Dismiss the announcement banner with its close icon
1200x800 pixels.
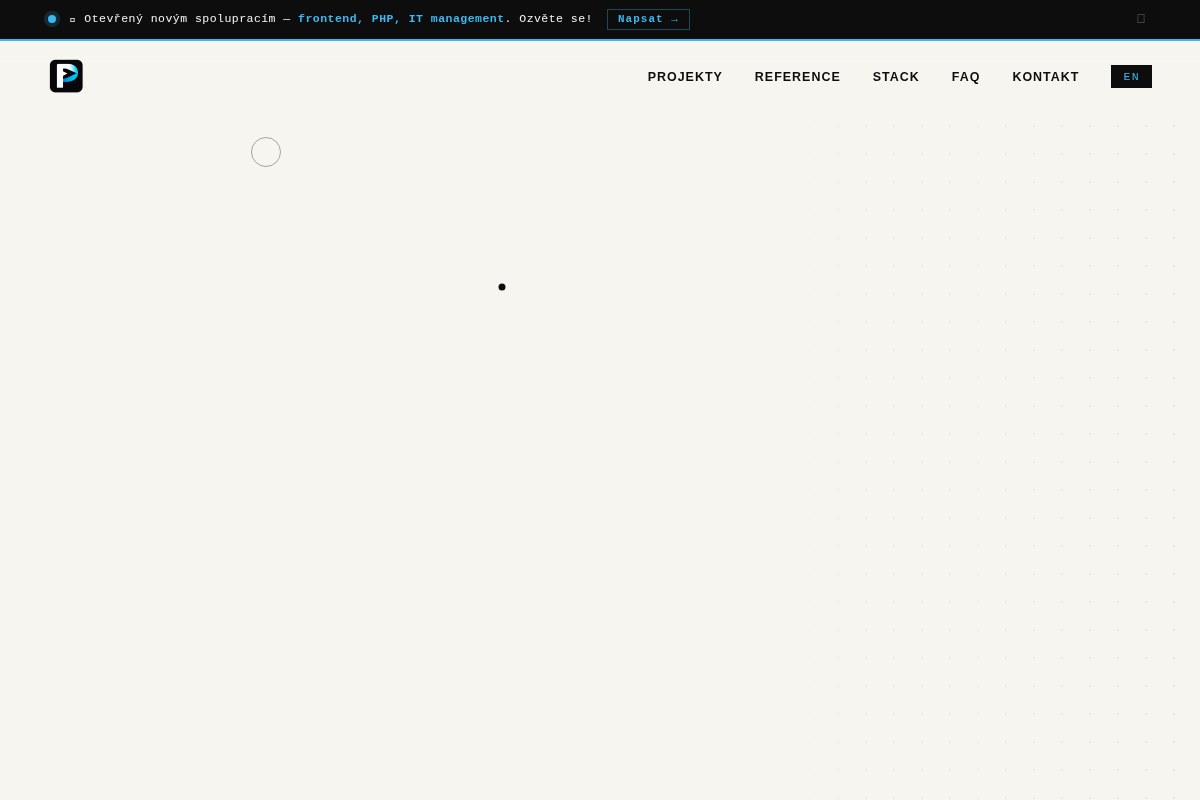(1141, 19)
